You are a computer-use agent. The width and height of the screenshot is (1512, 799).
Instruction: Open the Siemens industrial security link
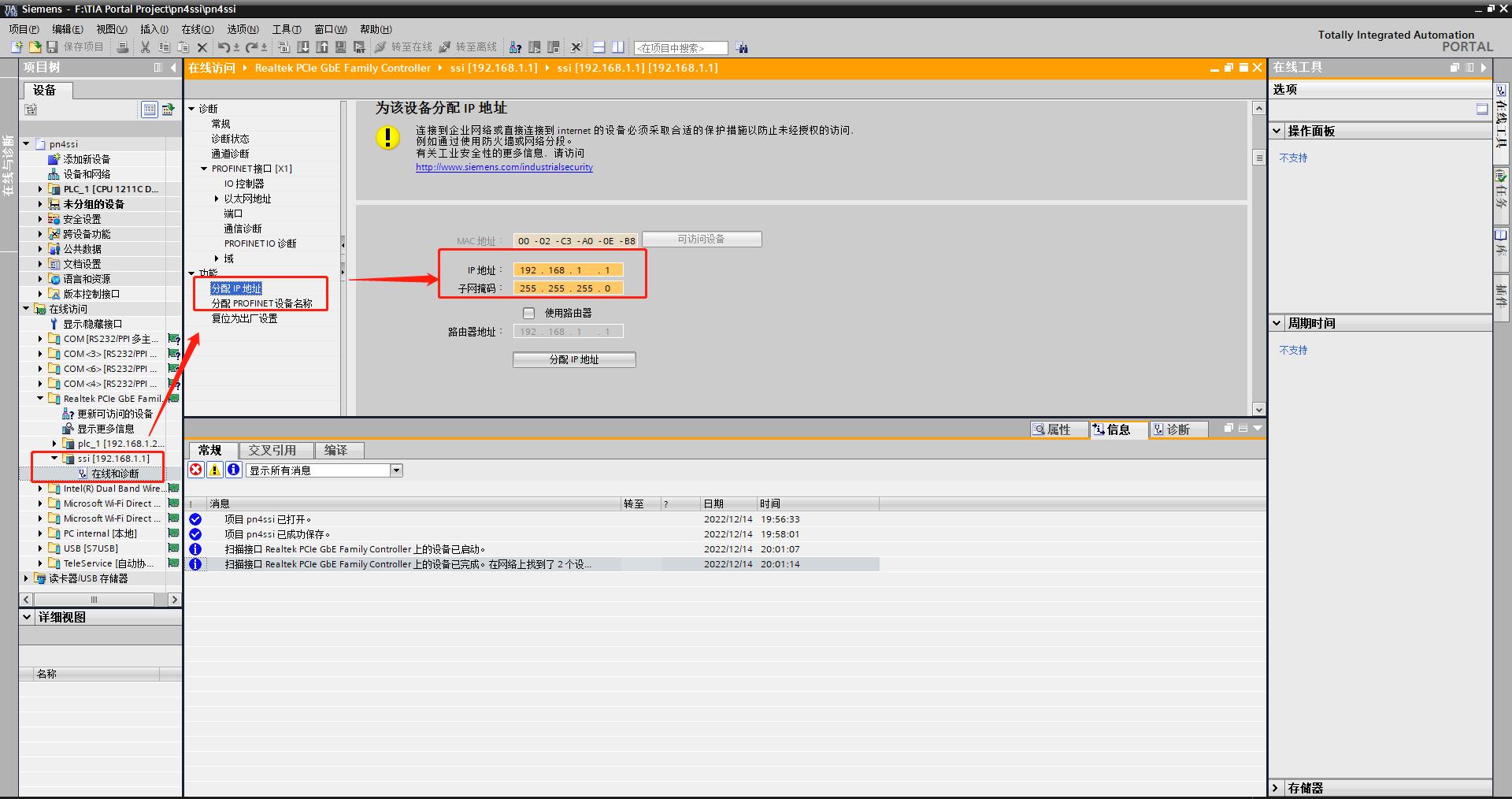(x=504, y=167)
